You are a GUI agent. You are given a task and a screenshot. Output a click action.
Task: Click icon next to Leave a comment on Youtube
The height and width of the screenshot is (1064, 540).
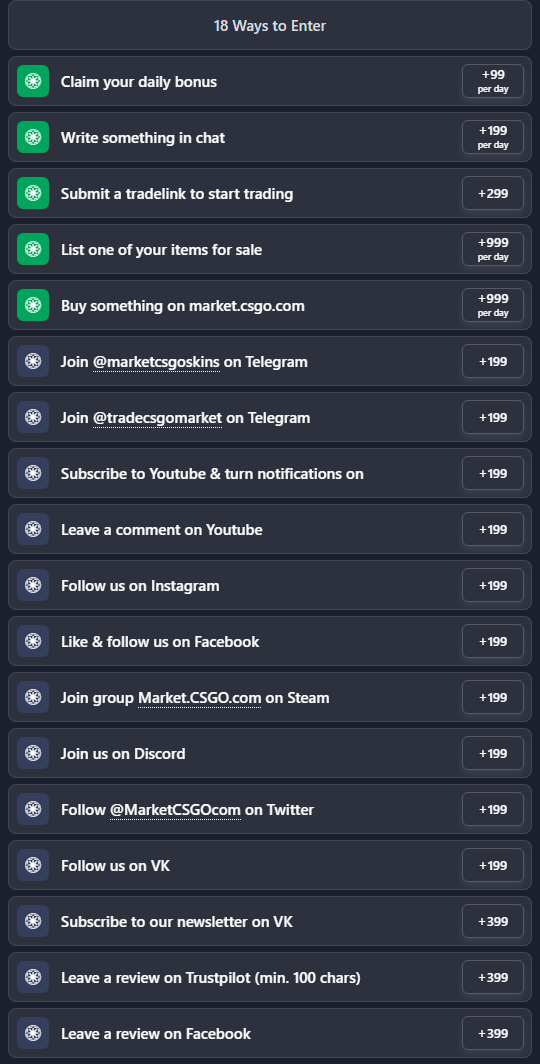click(x=33, y=529)
